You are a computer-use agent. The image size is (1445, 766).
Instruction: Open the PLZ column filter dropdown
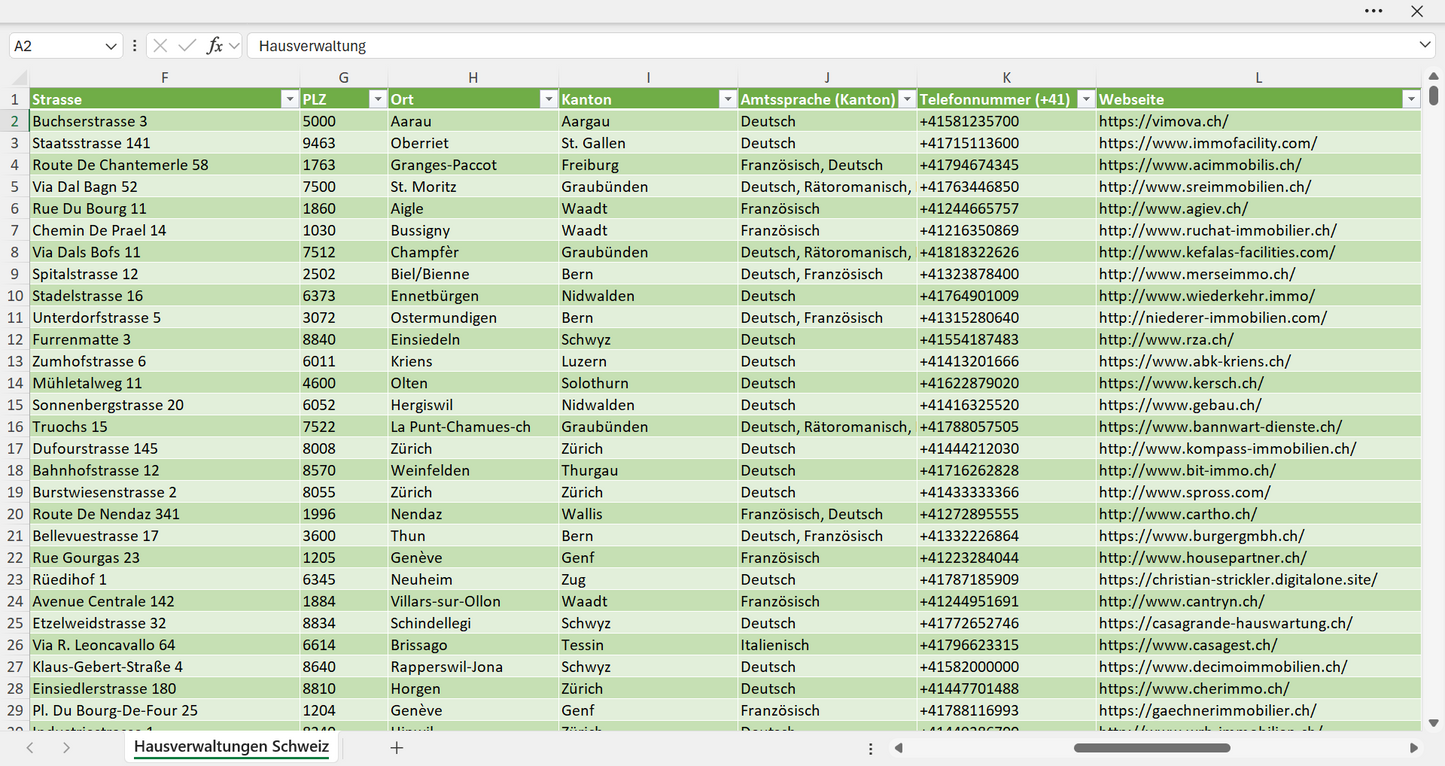[x=377, y=99]
